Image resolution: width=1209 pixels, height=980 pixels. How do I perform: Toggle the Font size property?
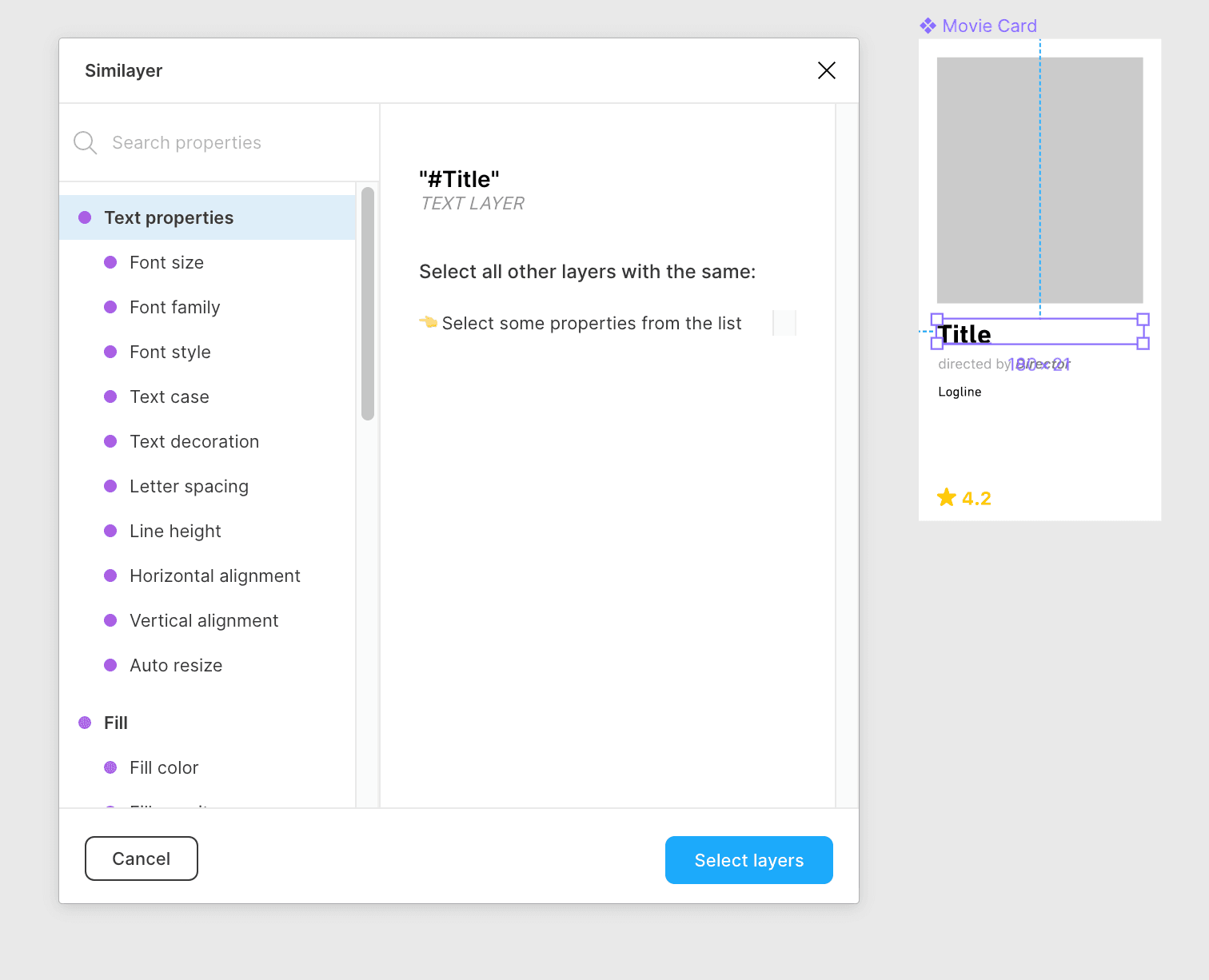click(166, 263)
